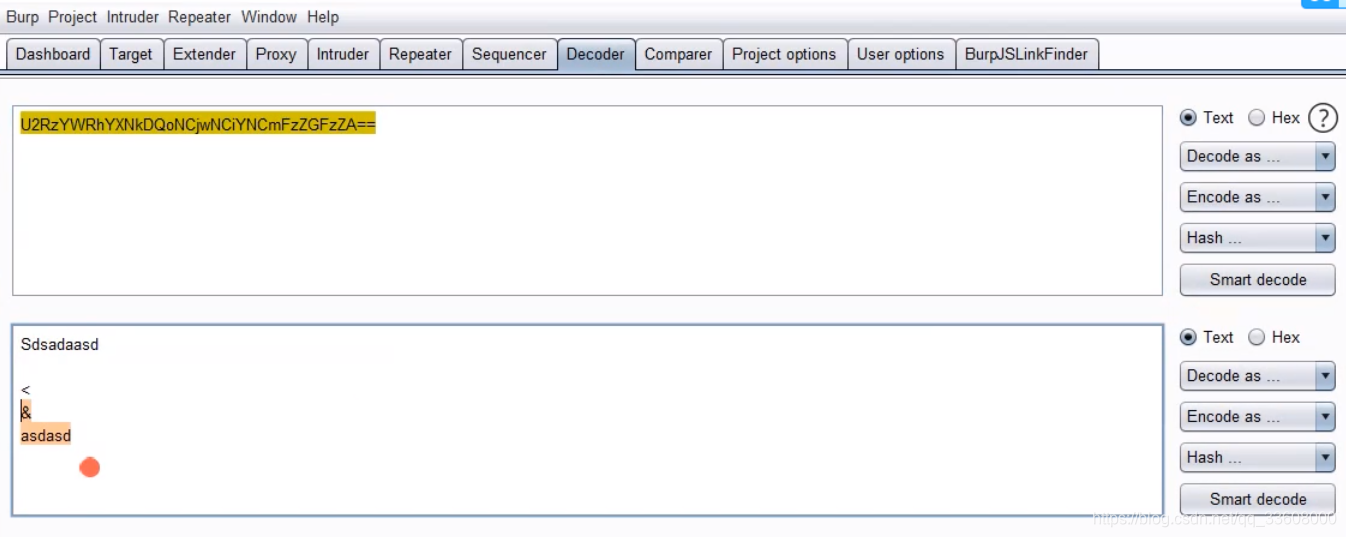Switch to the Project options tab
The width and height of the screenshot is (1346, 537).
(x=784, y=54)
